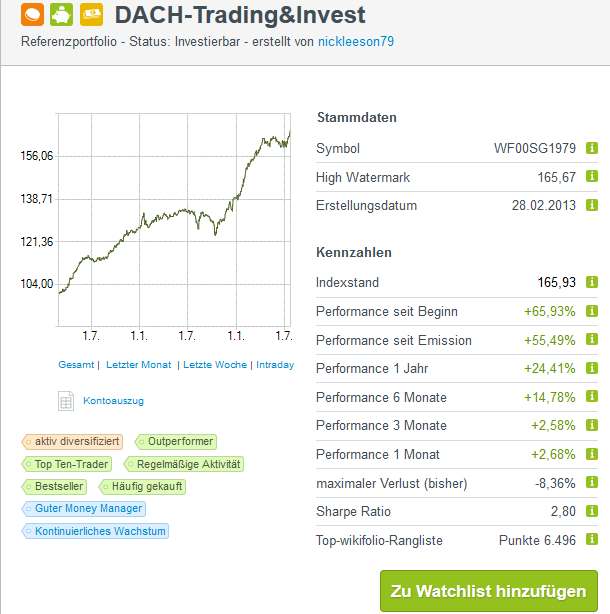
Task: Select Letzte Woche chart range
Action: (215, 365)
